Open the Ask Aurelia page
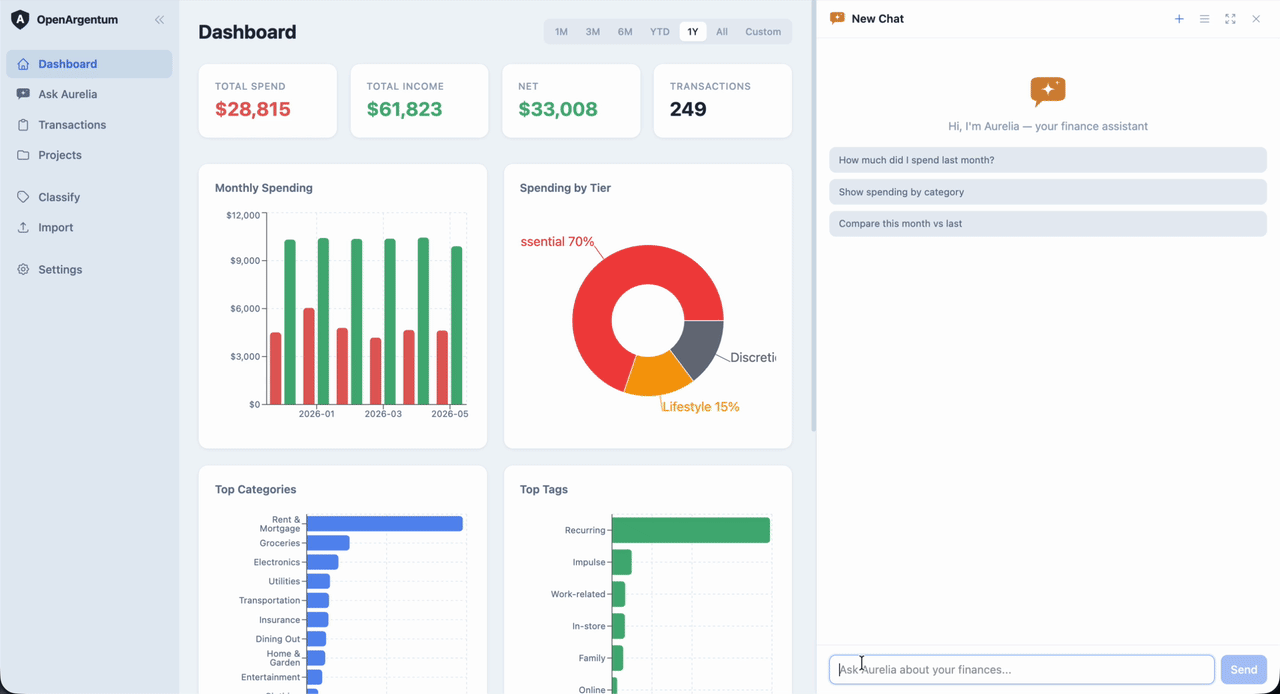This screenshot has height=694, width=1280. [x=89, y=94]
